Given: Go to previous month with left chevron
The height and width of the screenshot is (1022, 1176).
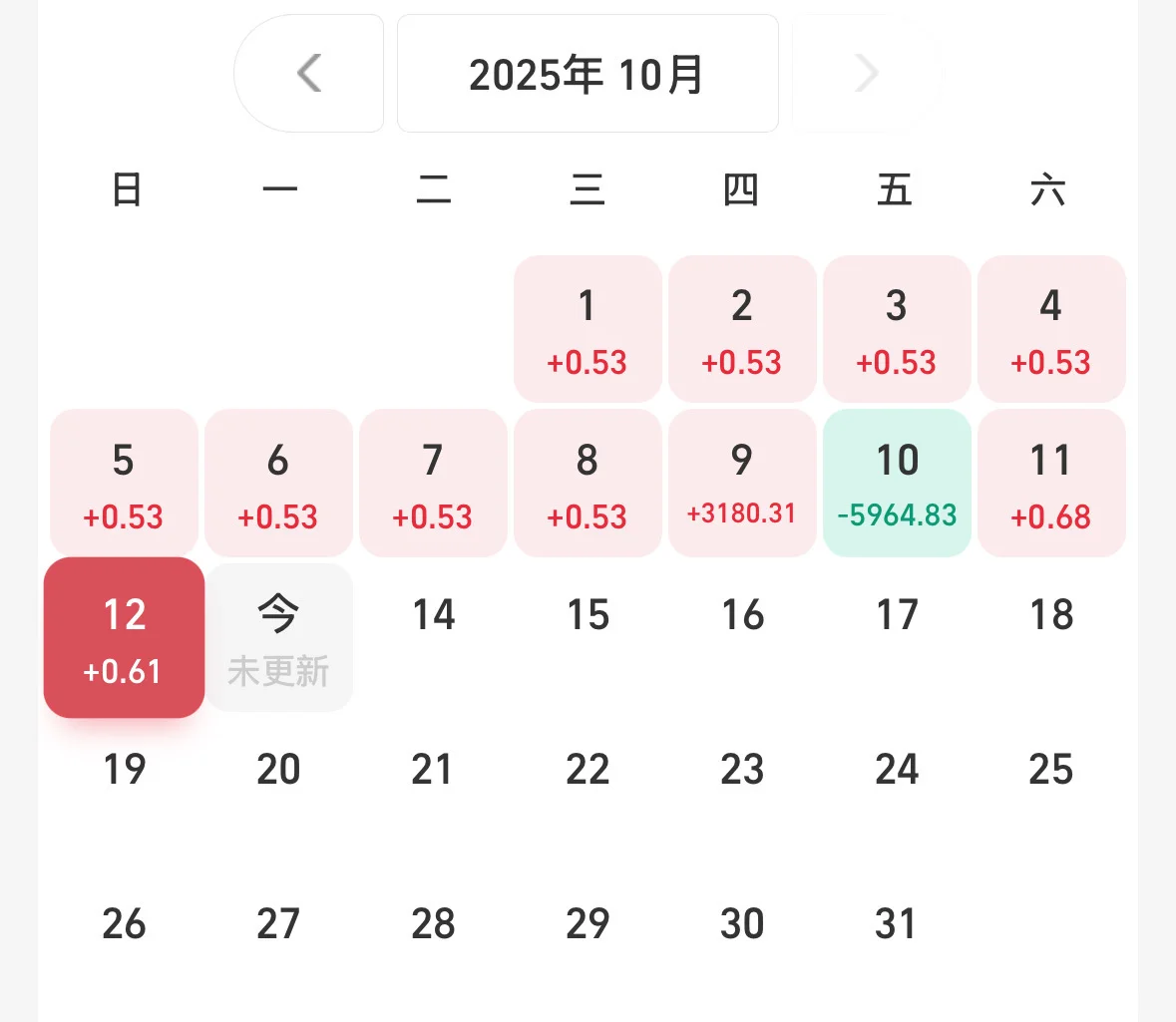Looking at the screenshot, I should (x=309, y=74).
